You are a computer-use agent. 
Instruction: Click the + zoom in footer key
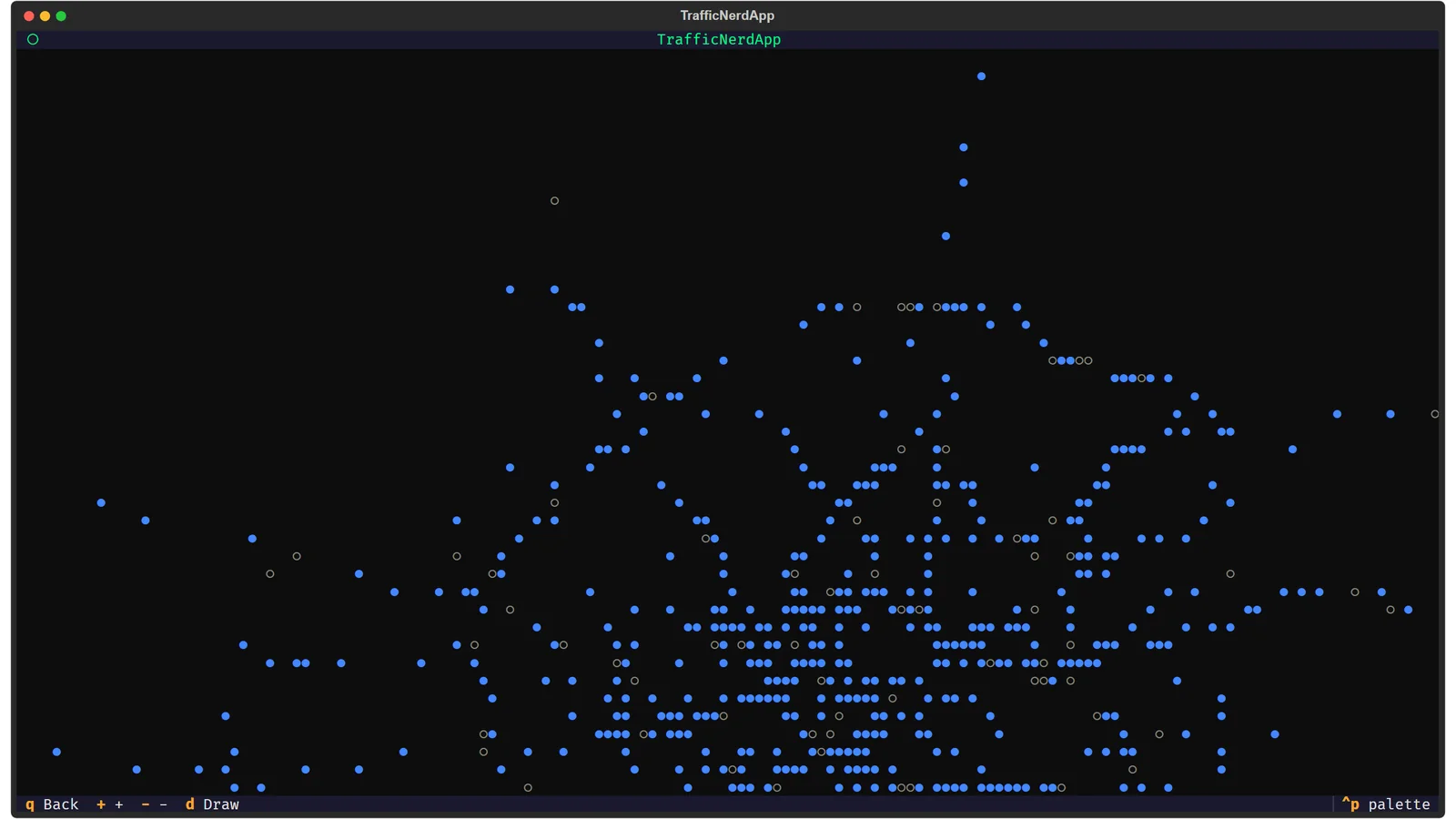[110, 804]
